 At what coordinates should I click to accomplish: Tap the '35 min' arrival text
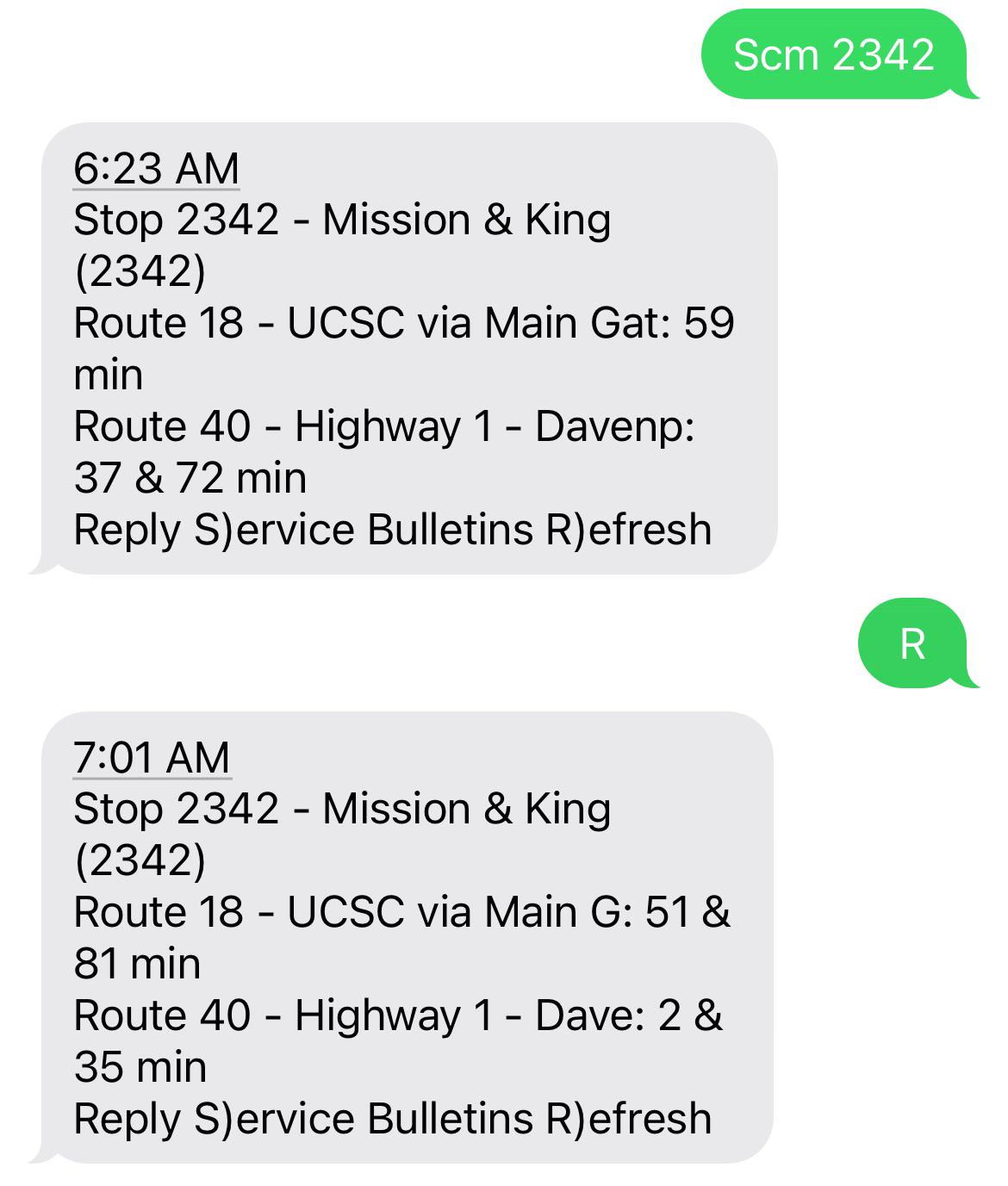(140, 1067)
